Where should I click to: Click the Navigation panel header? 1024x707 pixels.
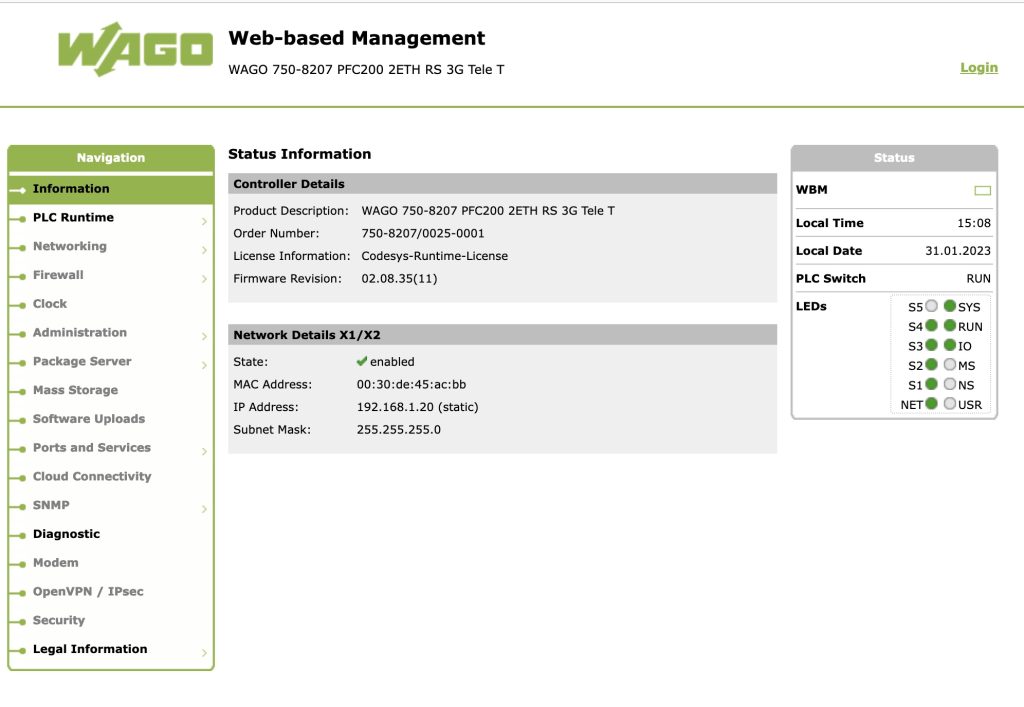coord(111,158)
